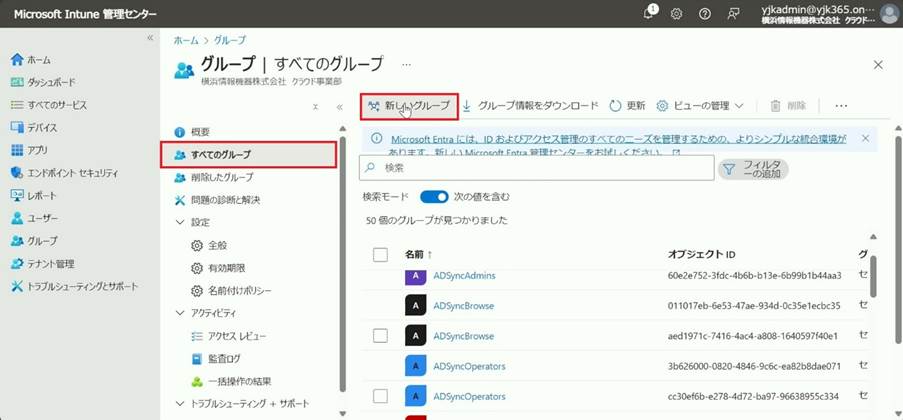Toggle the 検索モード switch
903x420 pixels.
(x=434, y=197)
